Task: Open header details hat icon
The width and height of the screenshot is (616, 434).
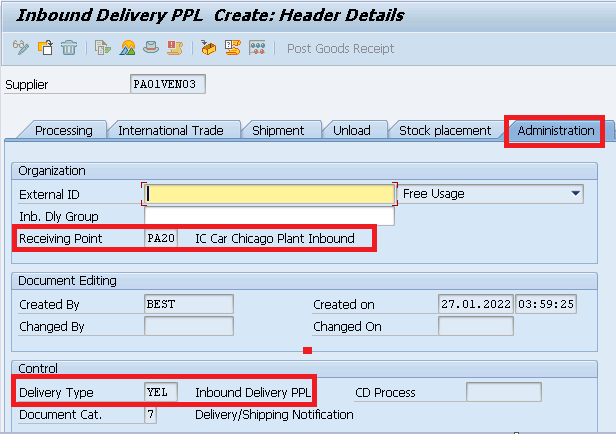Action: click(x=151, y=48)
